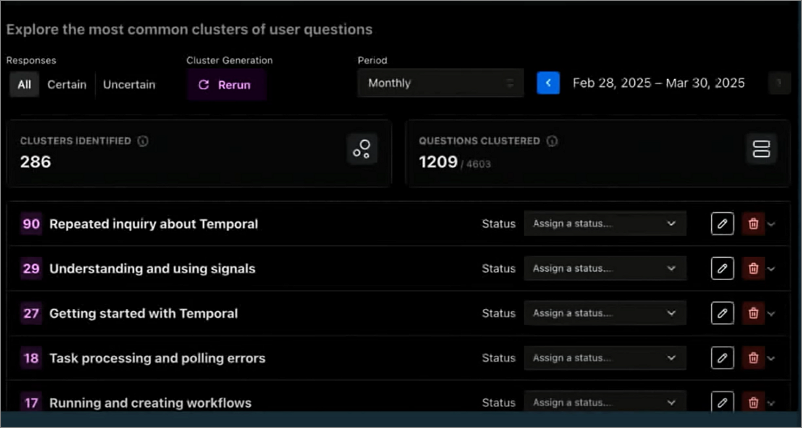The image size is (802, 428).
Task: Delete the Running and creating workflows cluster
Action: tap(753, 401)
